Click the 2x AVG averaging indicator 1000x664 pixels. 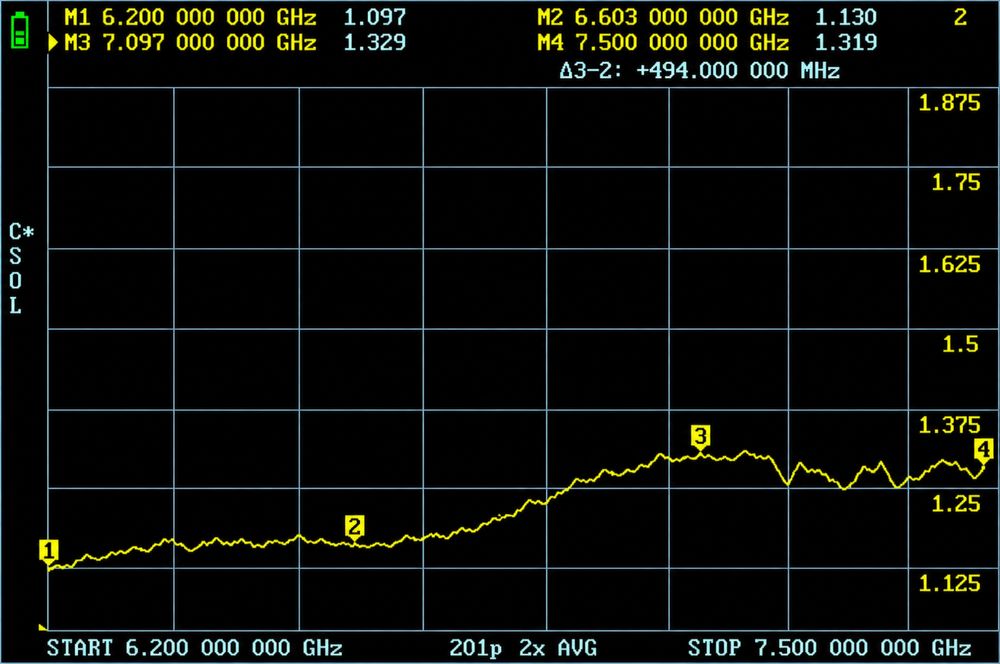click(x=558, y=648)
